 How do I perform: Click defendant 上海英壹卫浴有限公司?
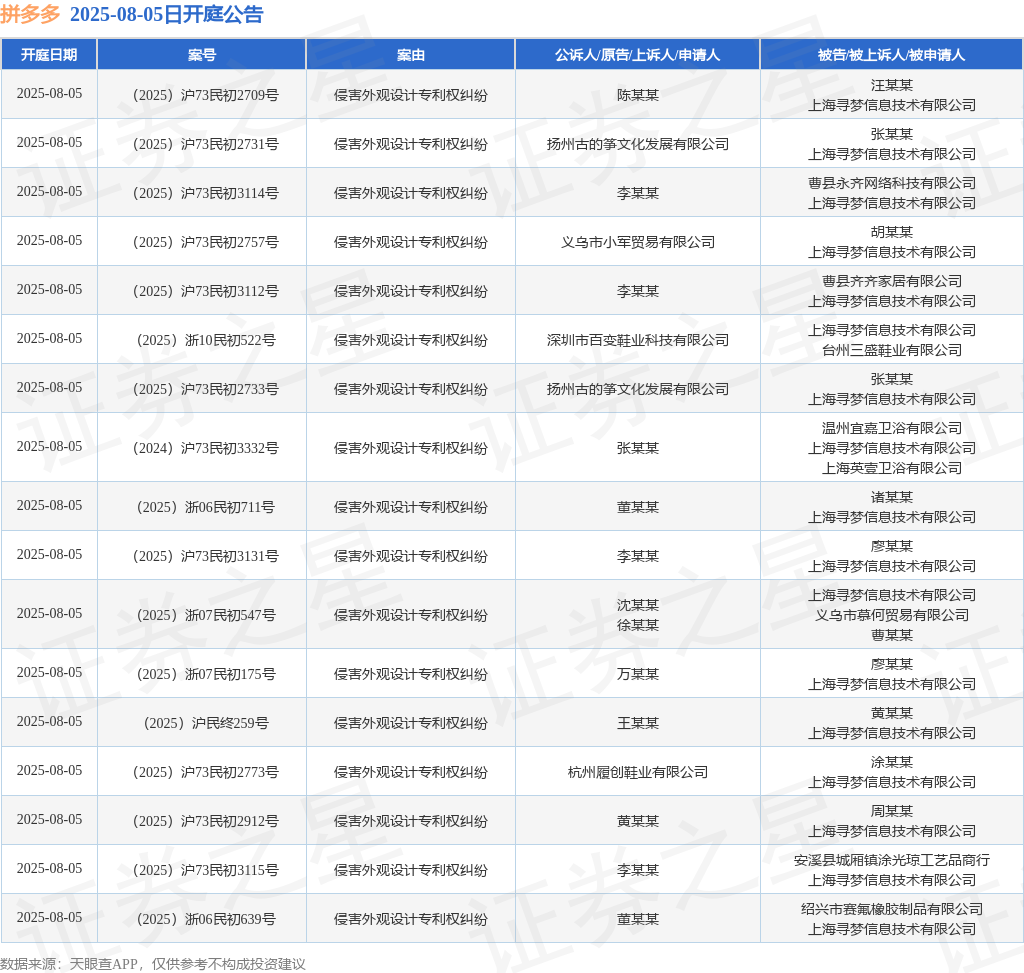891,468
